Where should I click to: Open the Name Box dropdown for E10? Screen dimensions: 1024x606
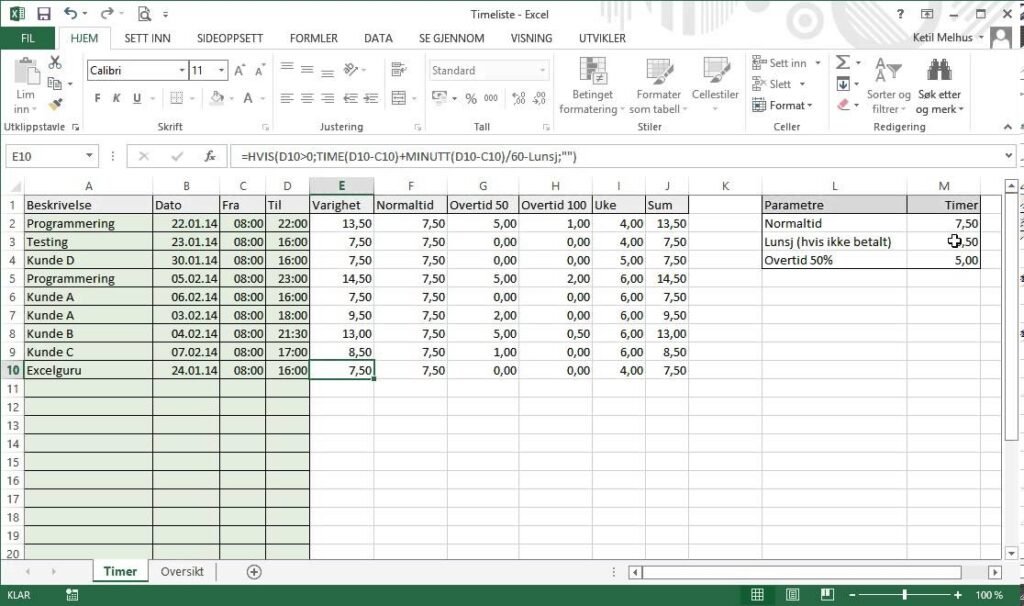click(89, 157)
